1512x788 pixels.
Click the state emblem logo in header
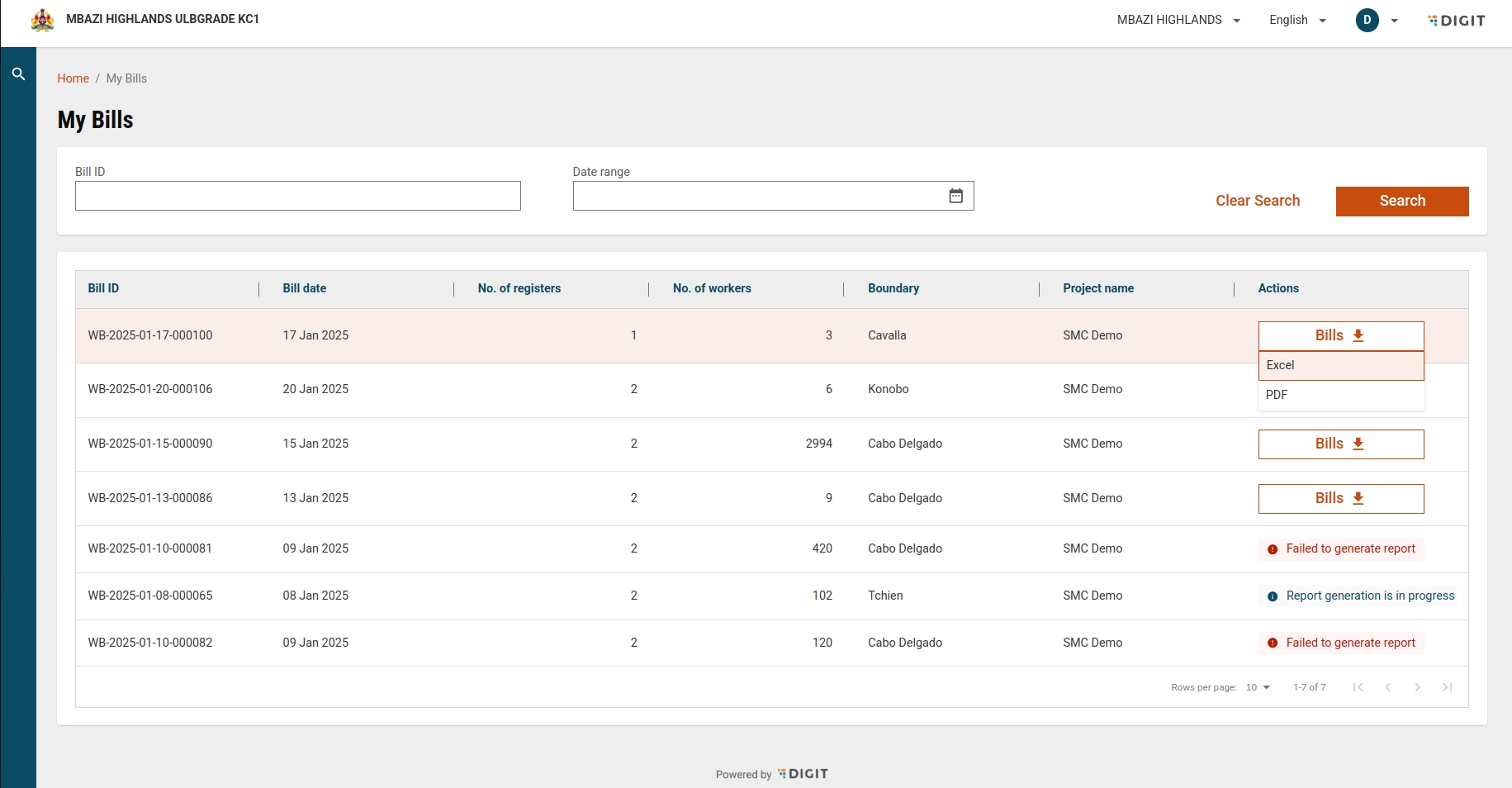click(x=42, y=20)
